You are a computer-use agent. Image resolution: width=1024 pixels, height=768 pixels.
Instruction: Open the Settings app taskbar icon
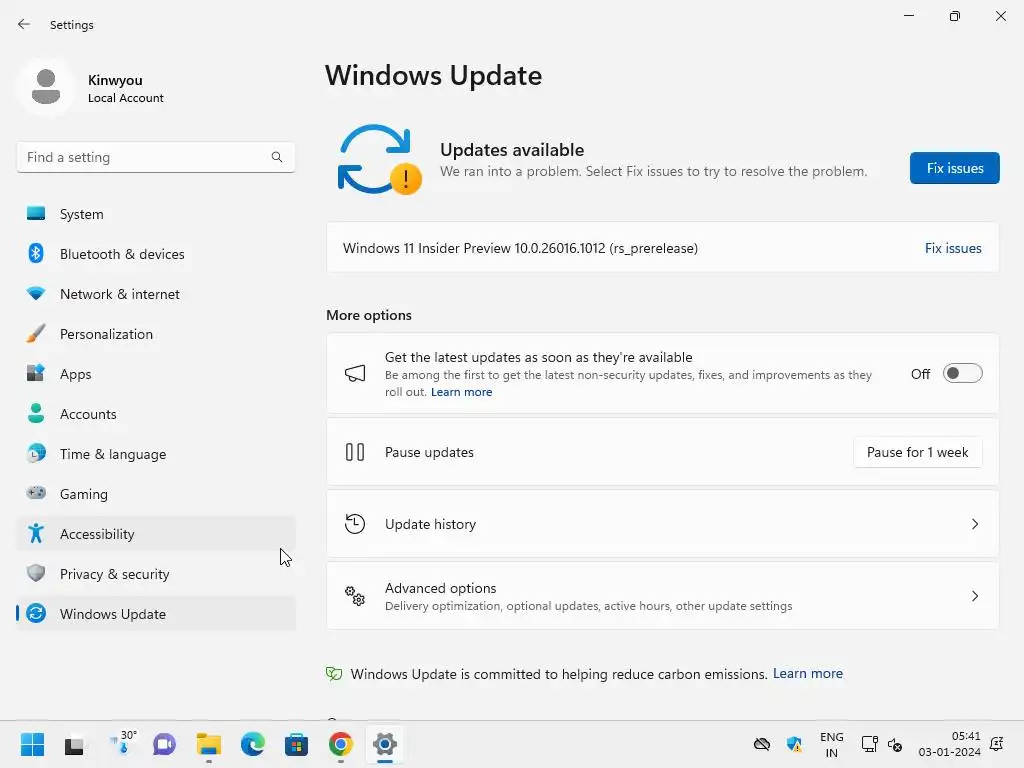(x=385, y=744)
